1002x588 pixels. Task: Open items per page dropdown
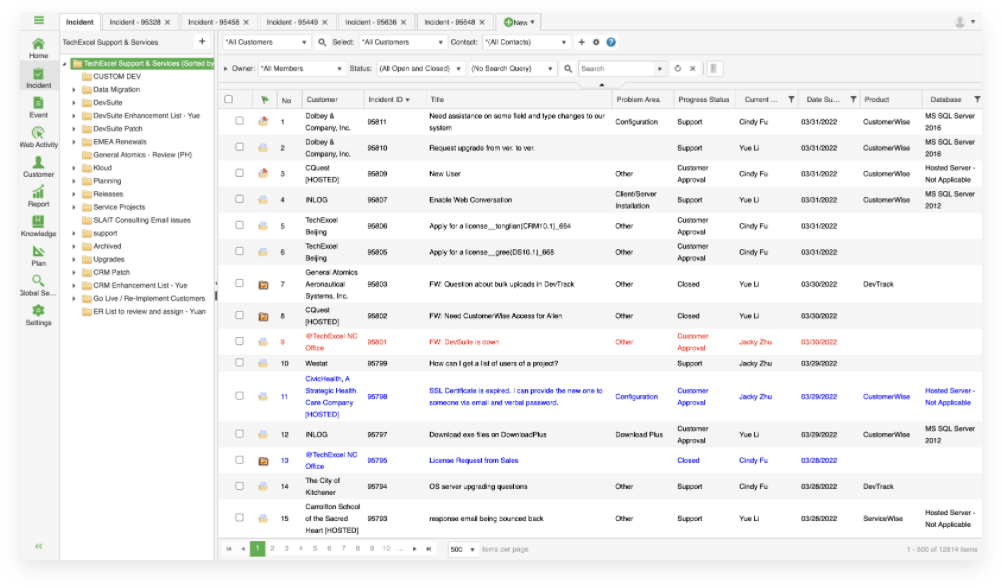coord(463,549)
